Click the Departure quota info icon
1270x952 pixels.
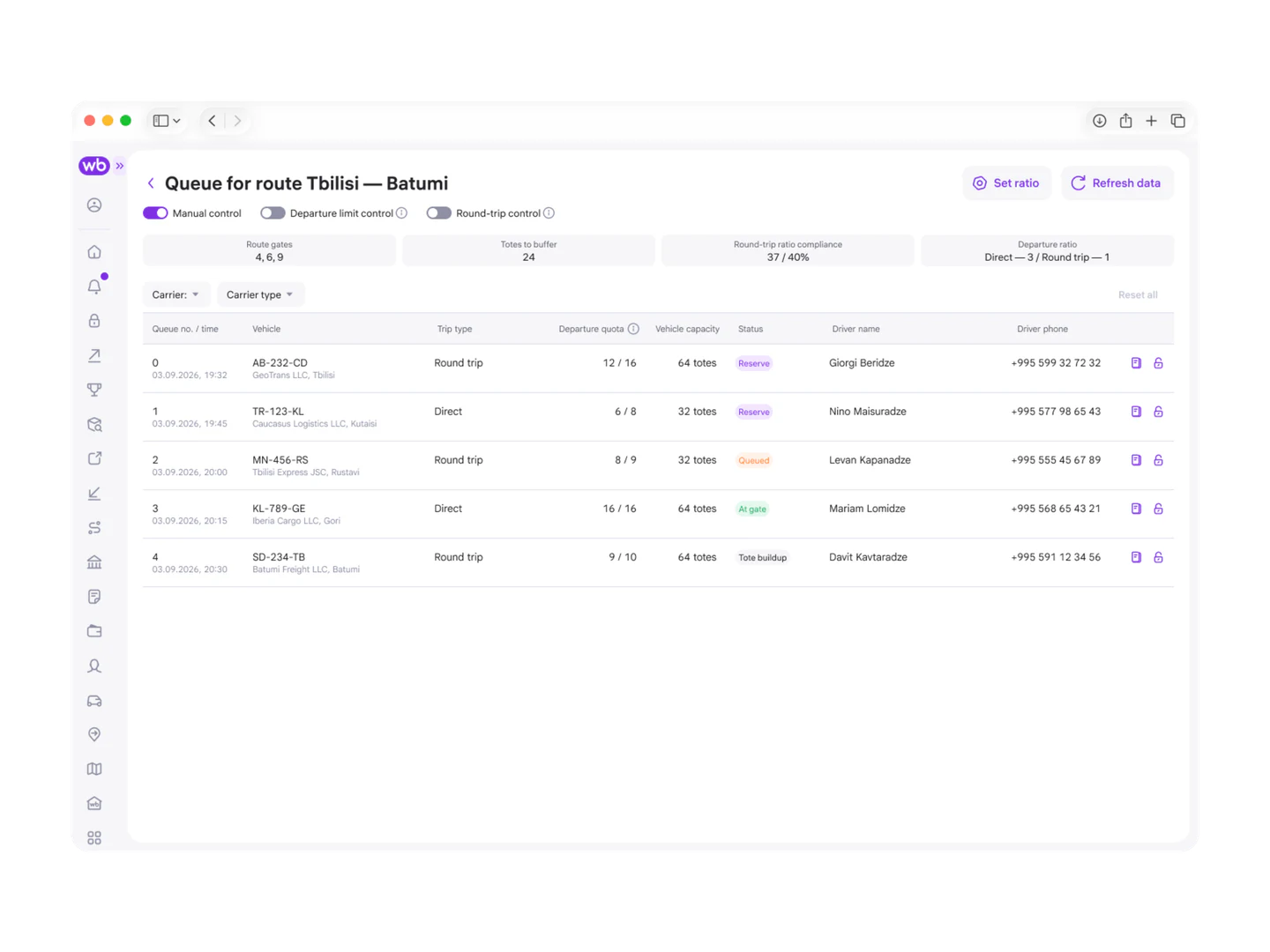[633, 329]
